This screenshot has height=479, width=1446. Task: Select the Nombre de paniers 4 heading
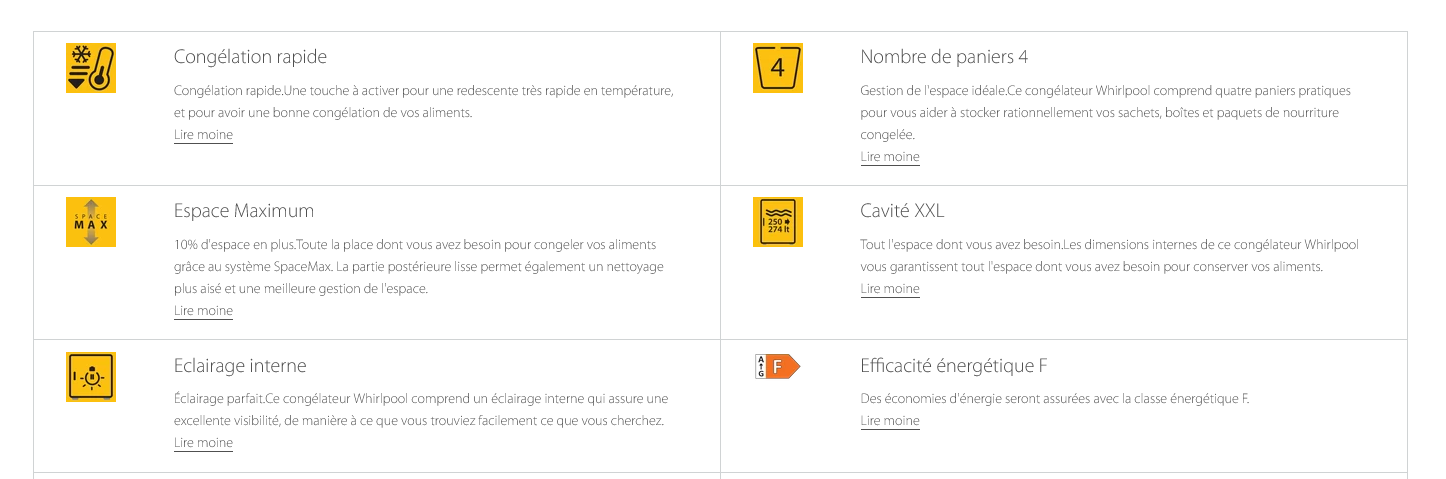click(x=944, y=57)
